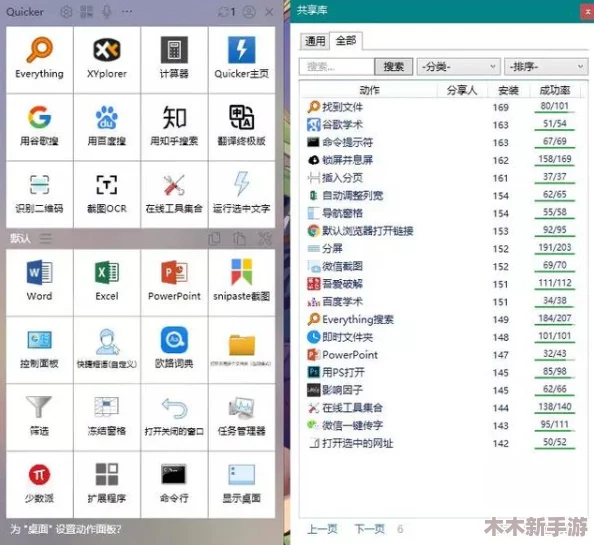The image size is (594, 545).
Task: Select the 即时文件夹 row
Action: (x=442, y=337)
